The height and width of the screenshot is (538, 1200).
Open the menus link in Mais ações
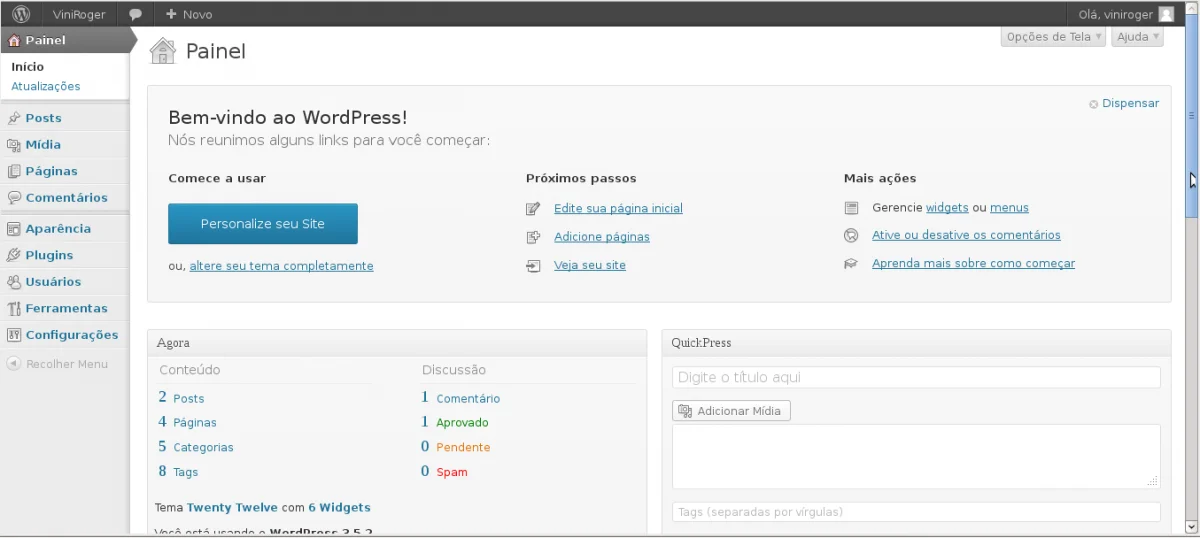tap(1009, 208)
